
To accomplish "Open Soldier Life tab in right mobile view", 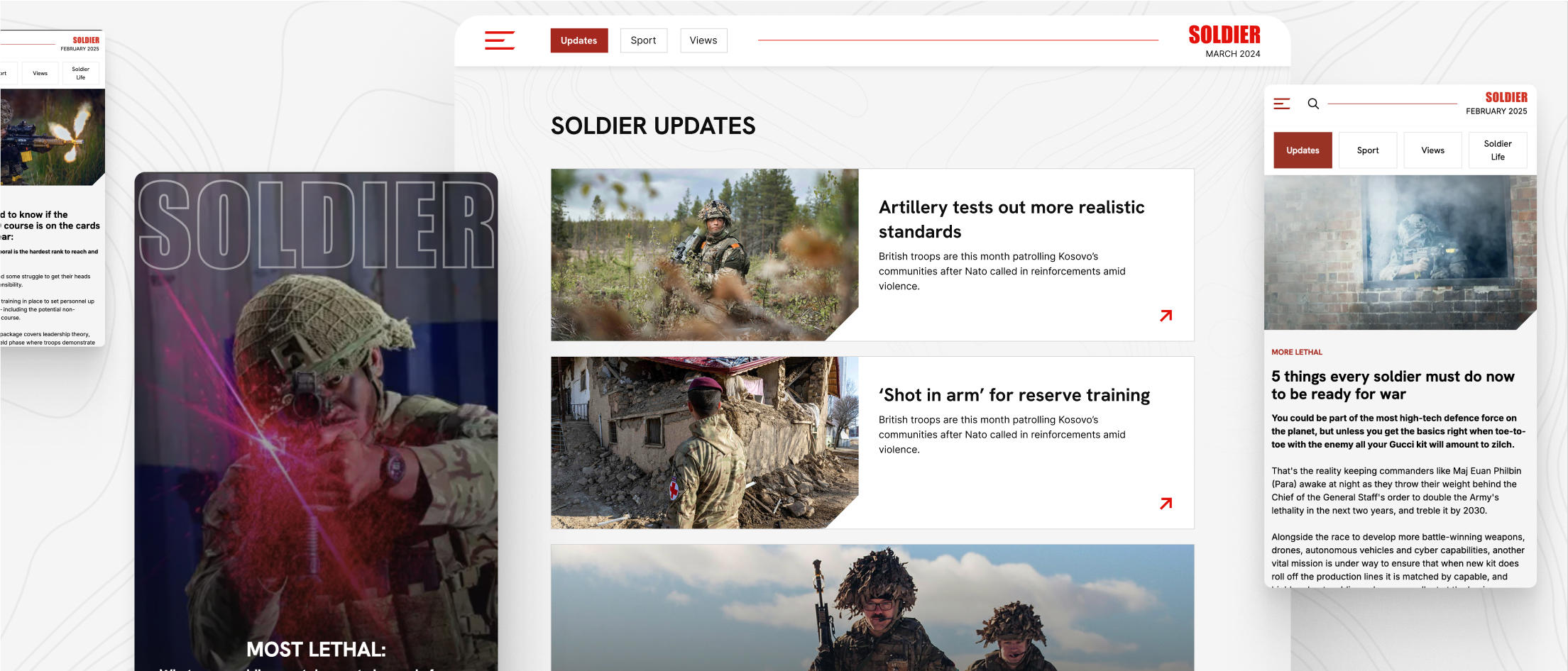I will [x=1498, y=150].
